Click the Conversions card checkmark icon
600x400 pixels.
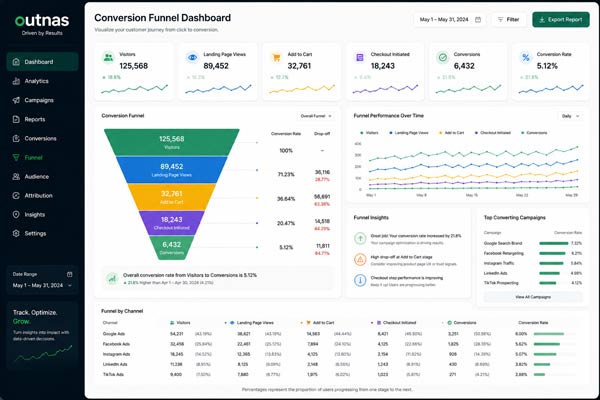point(443,57)
